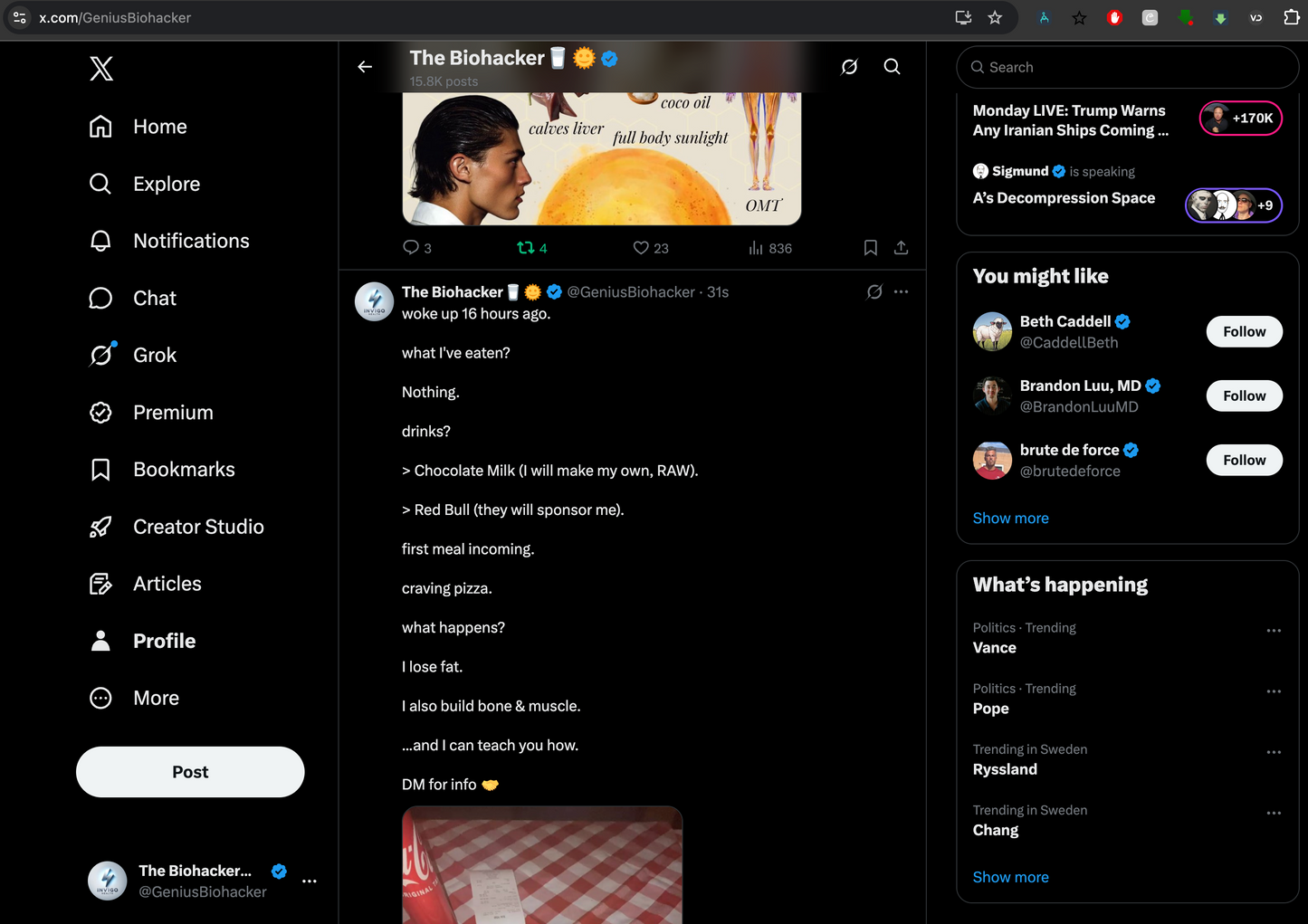Open Premium from the sidebar
This screenshot has height=924, width=1308.
[151, 412]
